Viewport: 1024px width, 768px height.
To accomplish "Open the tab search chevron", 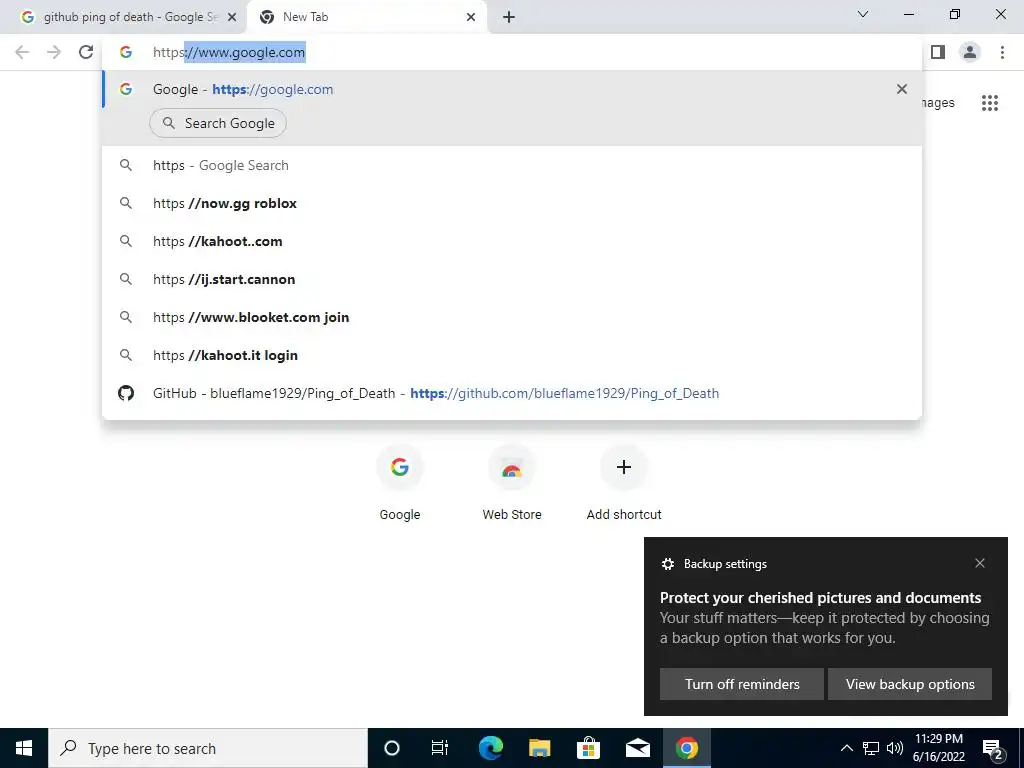I will coord(863,14).
